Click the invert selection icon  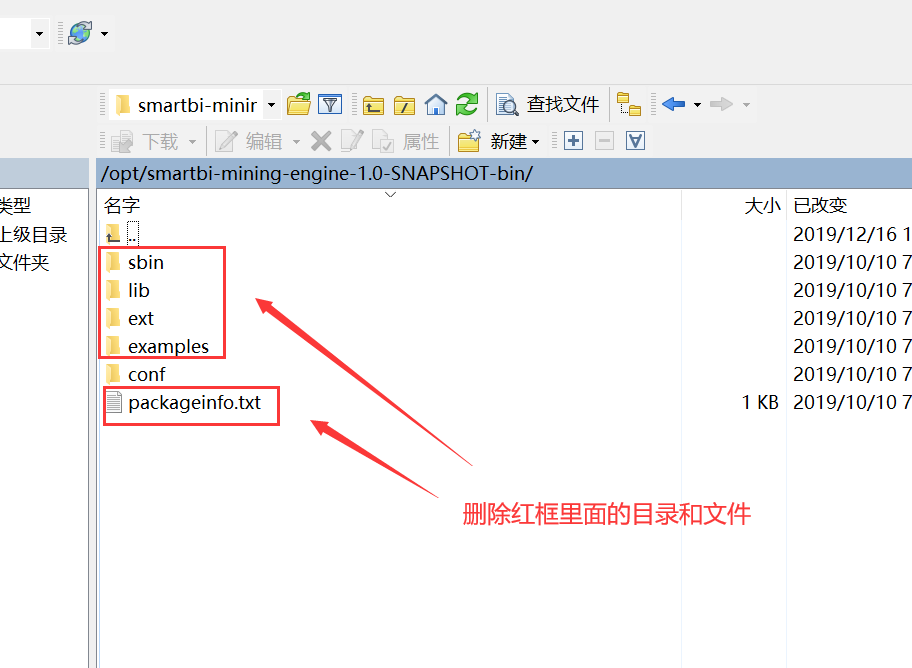click(x=635, y=141)
